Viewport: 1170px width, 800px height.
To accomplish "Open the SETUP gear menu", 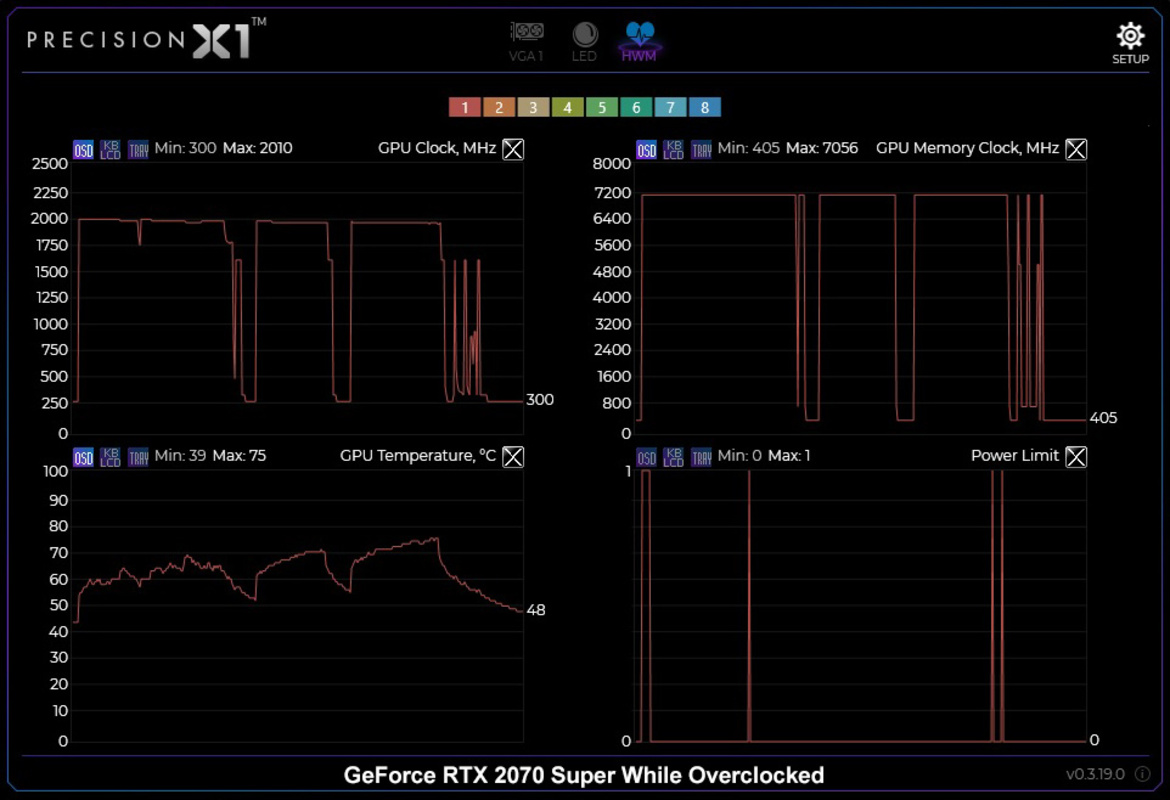I will tap(1130, 43).
